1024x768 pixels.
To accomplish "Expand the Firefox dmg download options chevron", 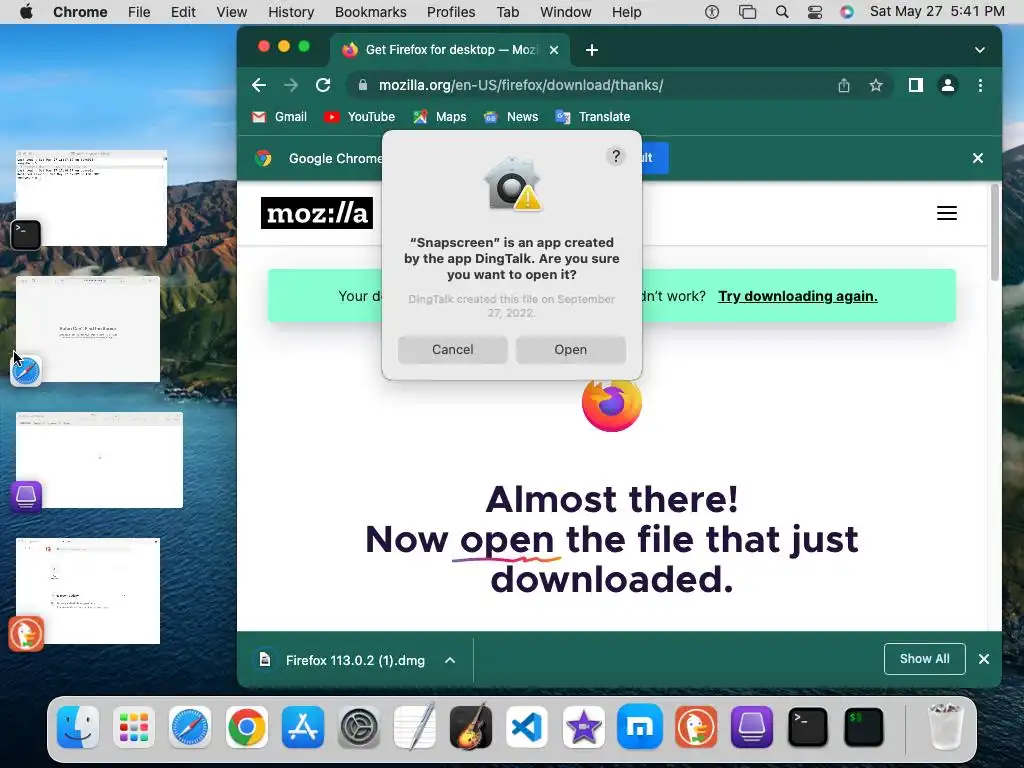I will [x=450, y=660].
